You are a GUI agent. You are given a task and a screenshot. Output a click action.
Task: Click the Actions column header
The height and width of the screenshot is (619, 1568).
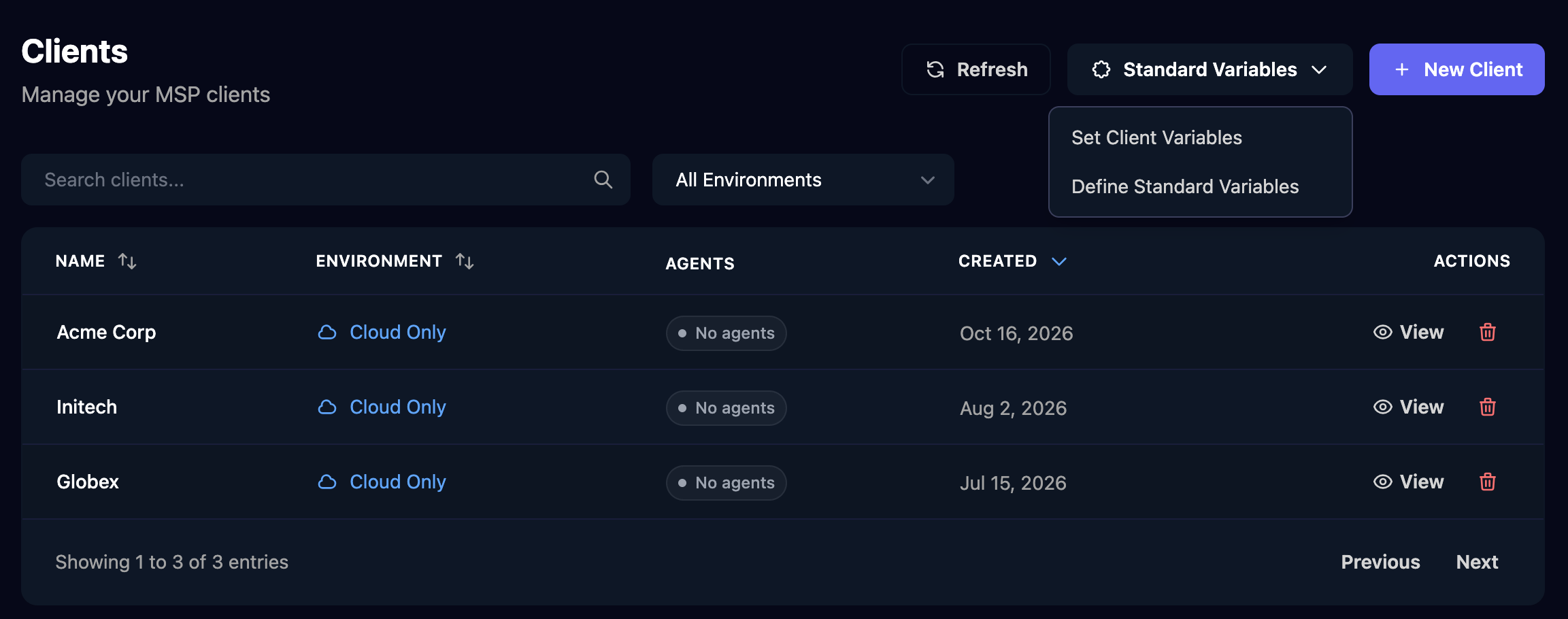1472,261
